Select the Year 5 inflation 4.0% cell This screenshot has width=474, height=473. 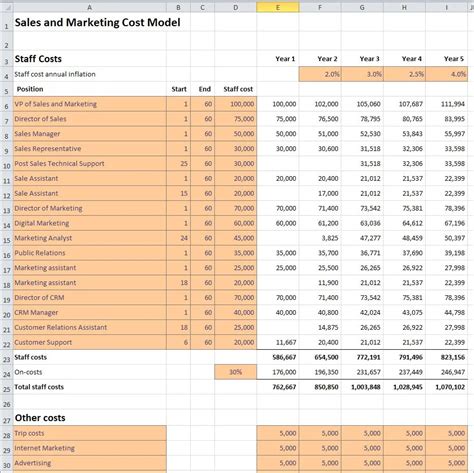[447, 74]
